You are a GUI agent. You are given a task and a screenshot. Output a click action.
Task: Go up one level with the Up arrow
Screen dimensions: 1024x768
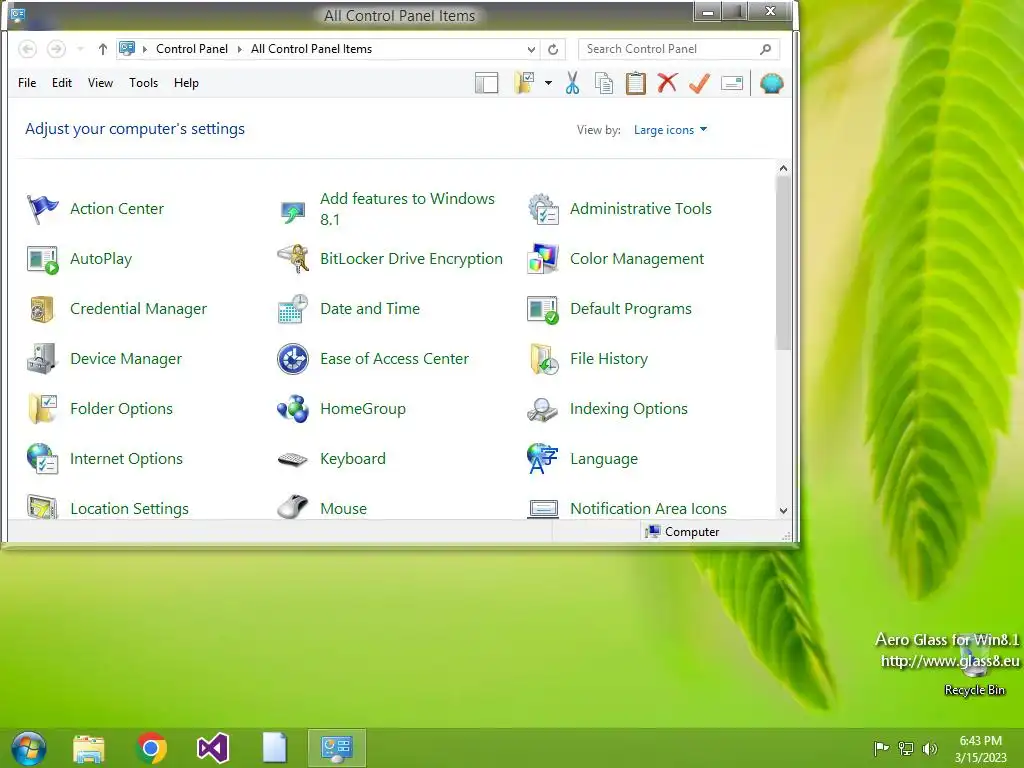pyautogui.click(x=103, y=49)
